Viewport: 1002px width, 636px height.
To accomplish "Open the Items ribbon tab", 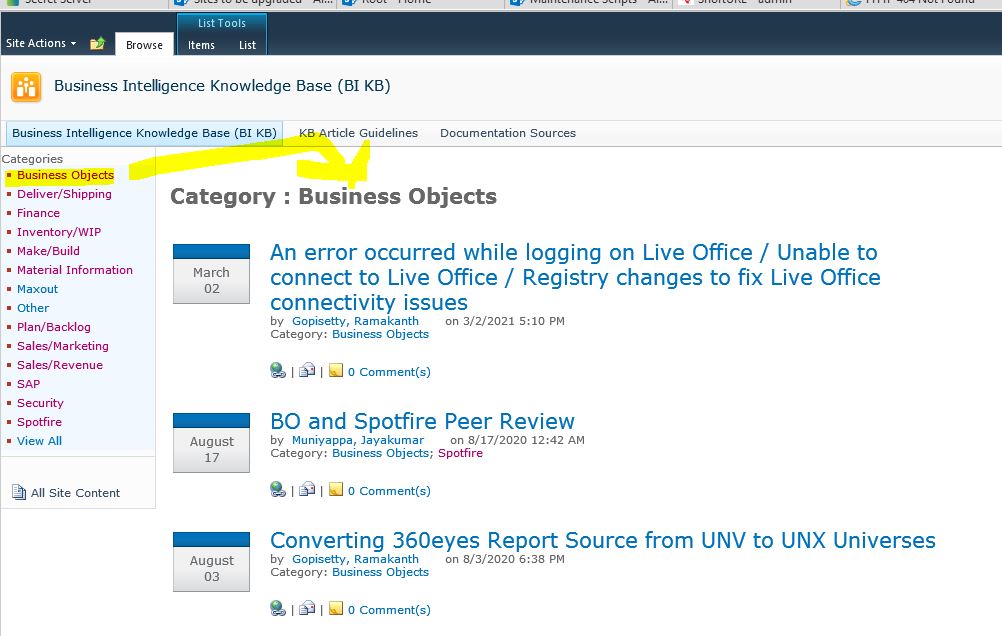I will point(201,45).
